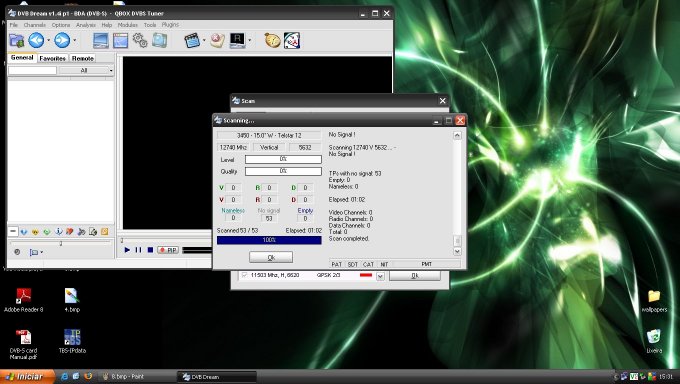This screenshot has height=384, width=680.
Task: Click the red dot PIP record button
Action: tap(168, 250)
